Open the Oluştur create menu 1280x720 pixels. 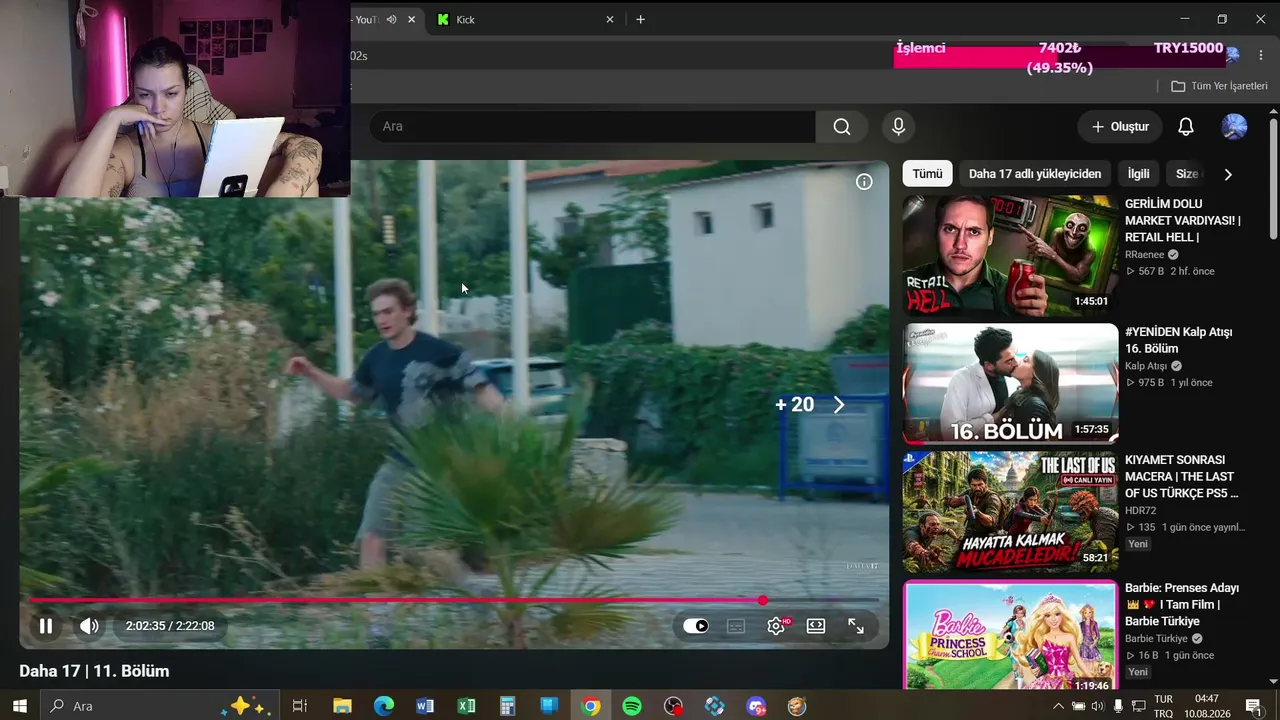(1120, 127)
